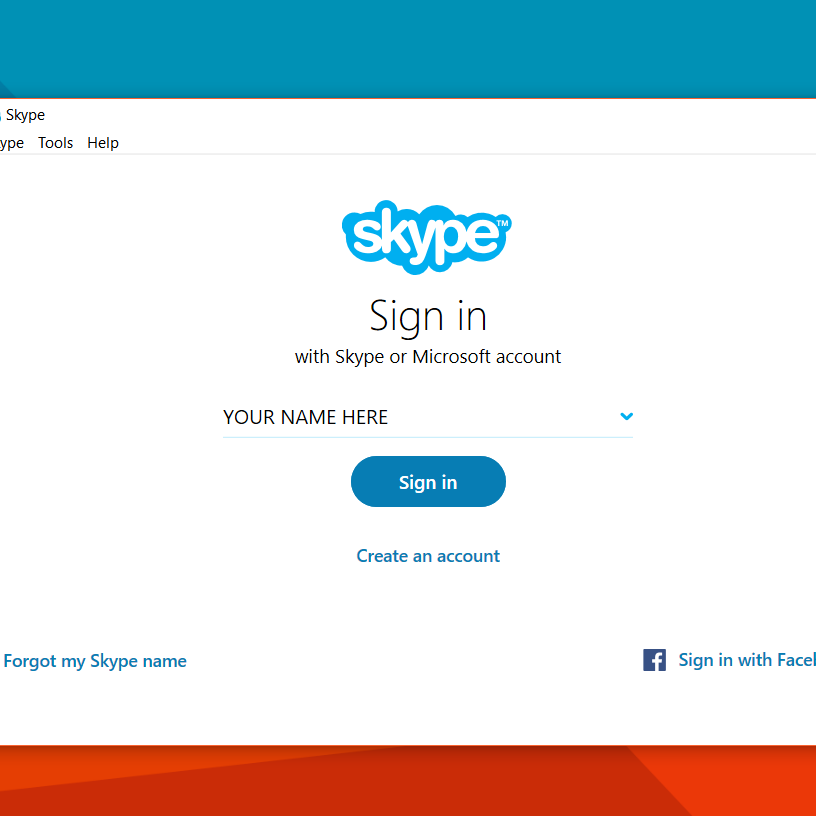Open the Skype menu left of Tools
This screenshot has height=816, width=816.
[x=11, y=143]
